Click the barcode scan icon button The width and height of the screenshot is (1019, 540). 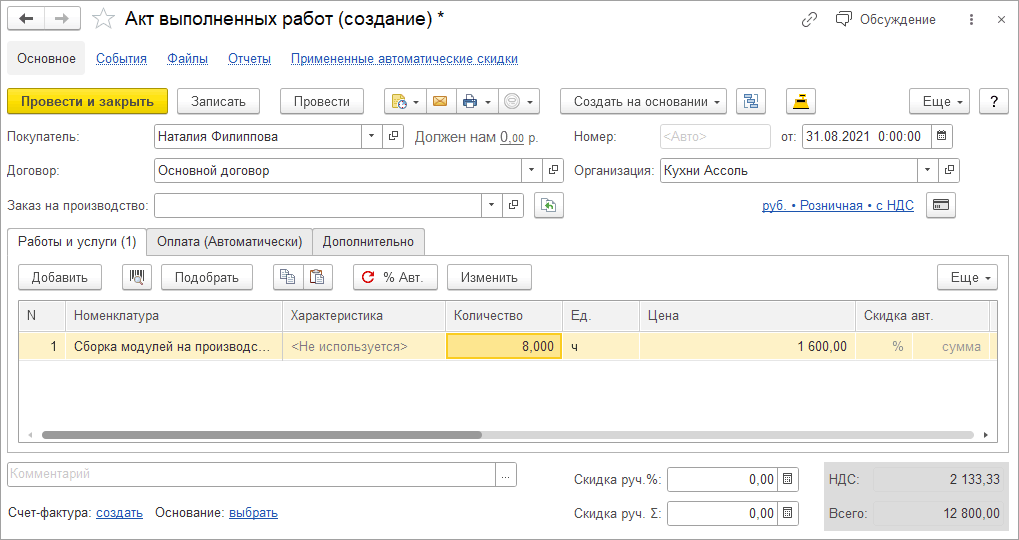[x=137, y=277]
